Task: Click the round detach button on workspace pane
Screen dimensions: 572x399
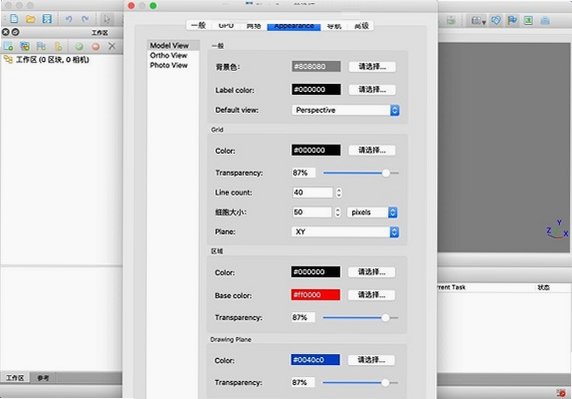Action: pyautogui.click(x=15, y=32)
